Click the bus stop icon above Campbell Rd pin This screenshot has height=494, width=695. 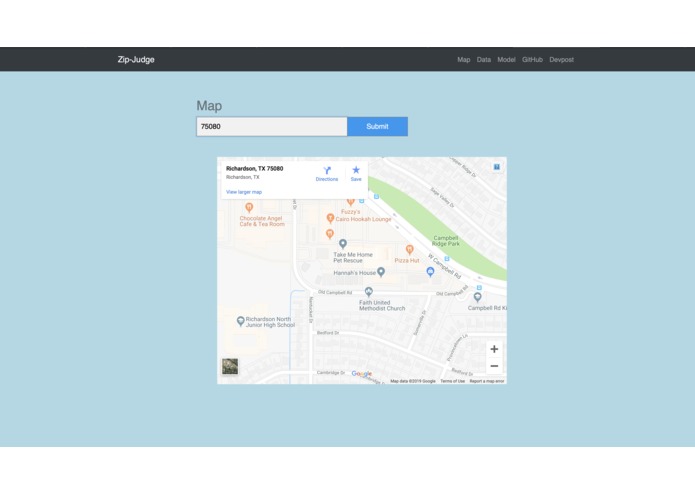point(479,288)
